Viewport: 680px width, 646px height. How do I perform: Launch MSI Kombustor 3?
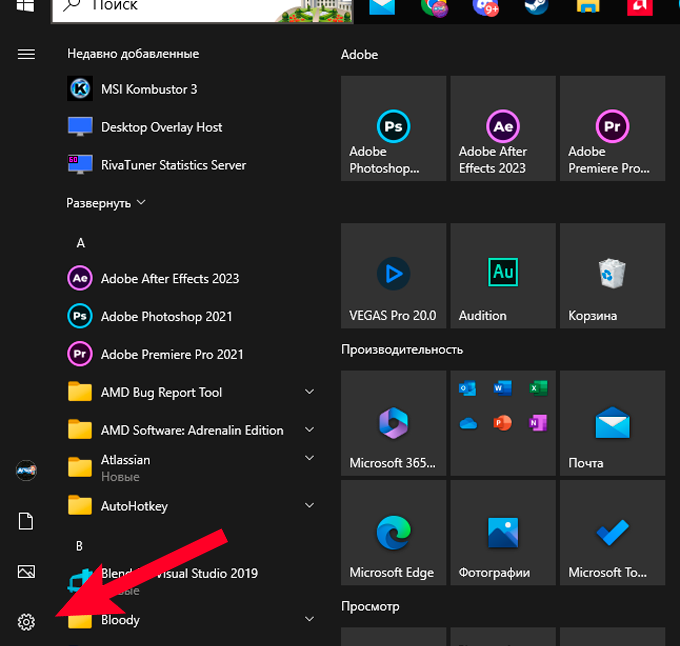[x=191, y=89]
